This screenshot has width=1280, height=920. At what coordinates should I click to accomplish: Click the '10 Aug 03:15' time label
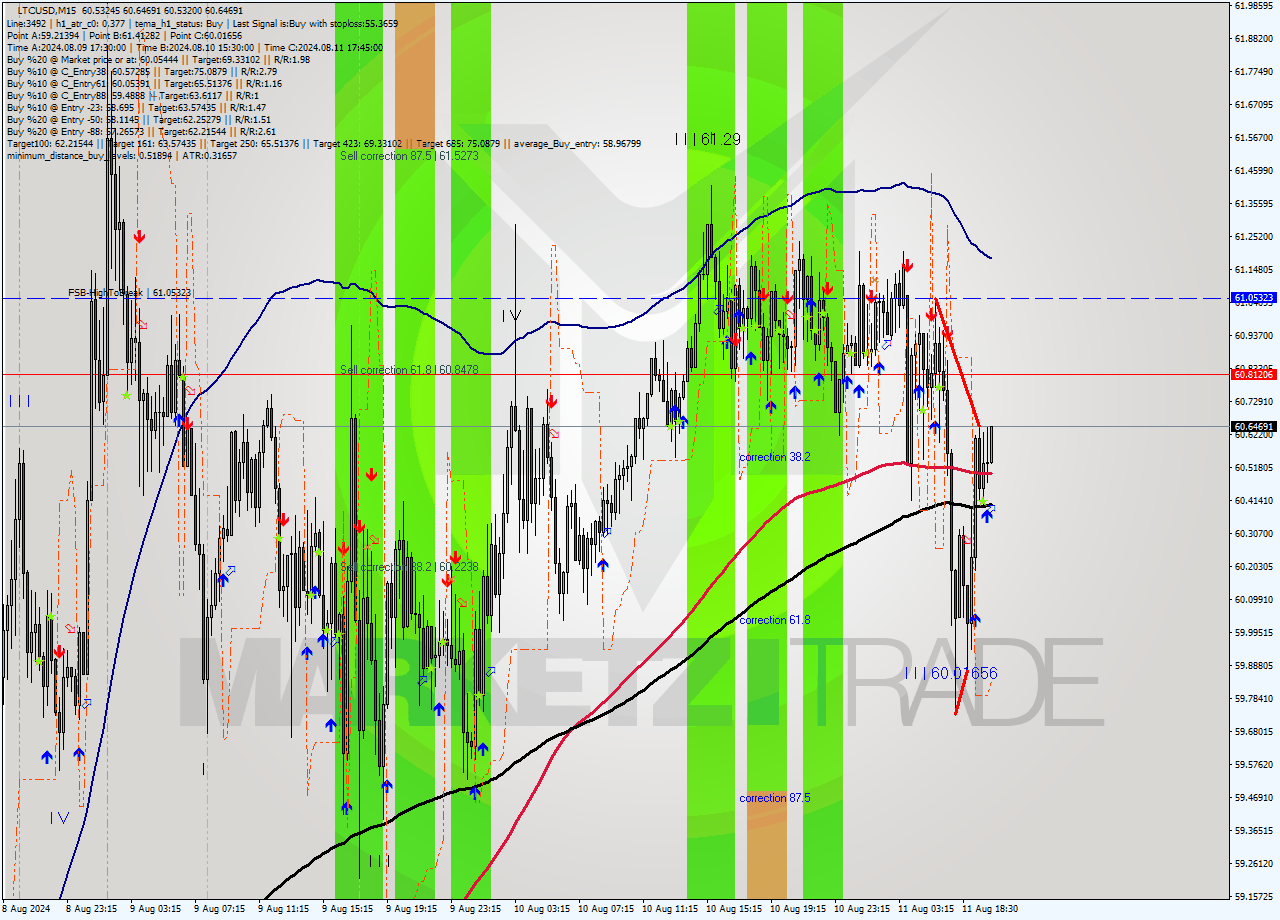[542, 909]
